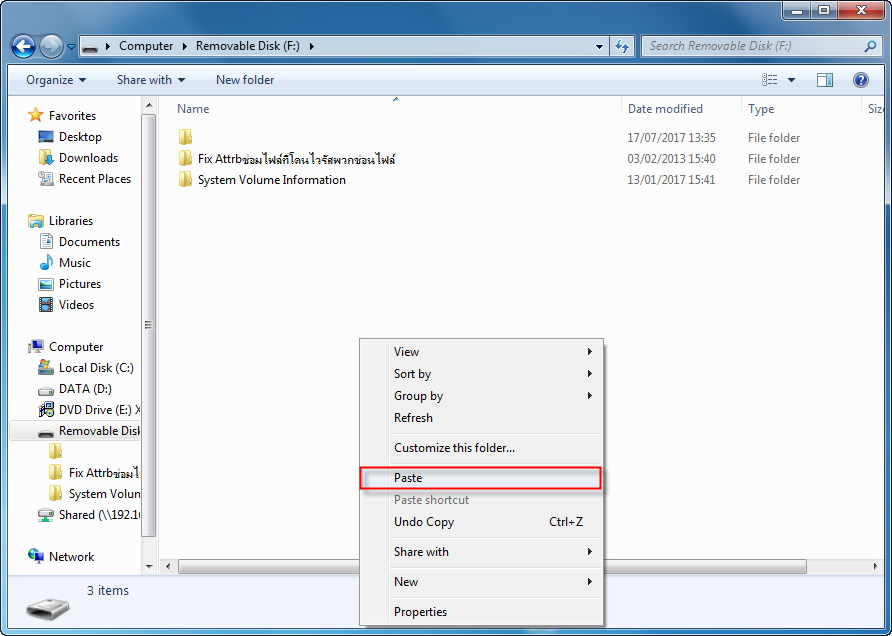The width and height of the screenshot is (892, 636).
Task: Open Help with the question mark icon
Action: 861,80
